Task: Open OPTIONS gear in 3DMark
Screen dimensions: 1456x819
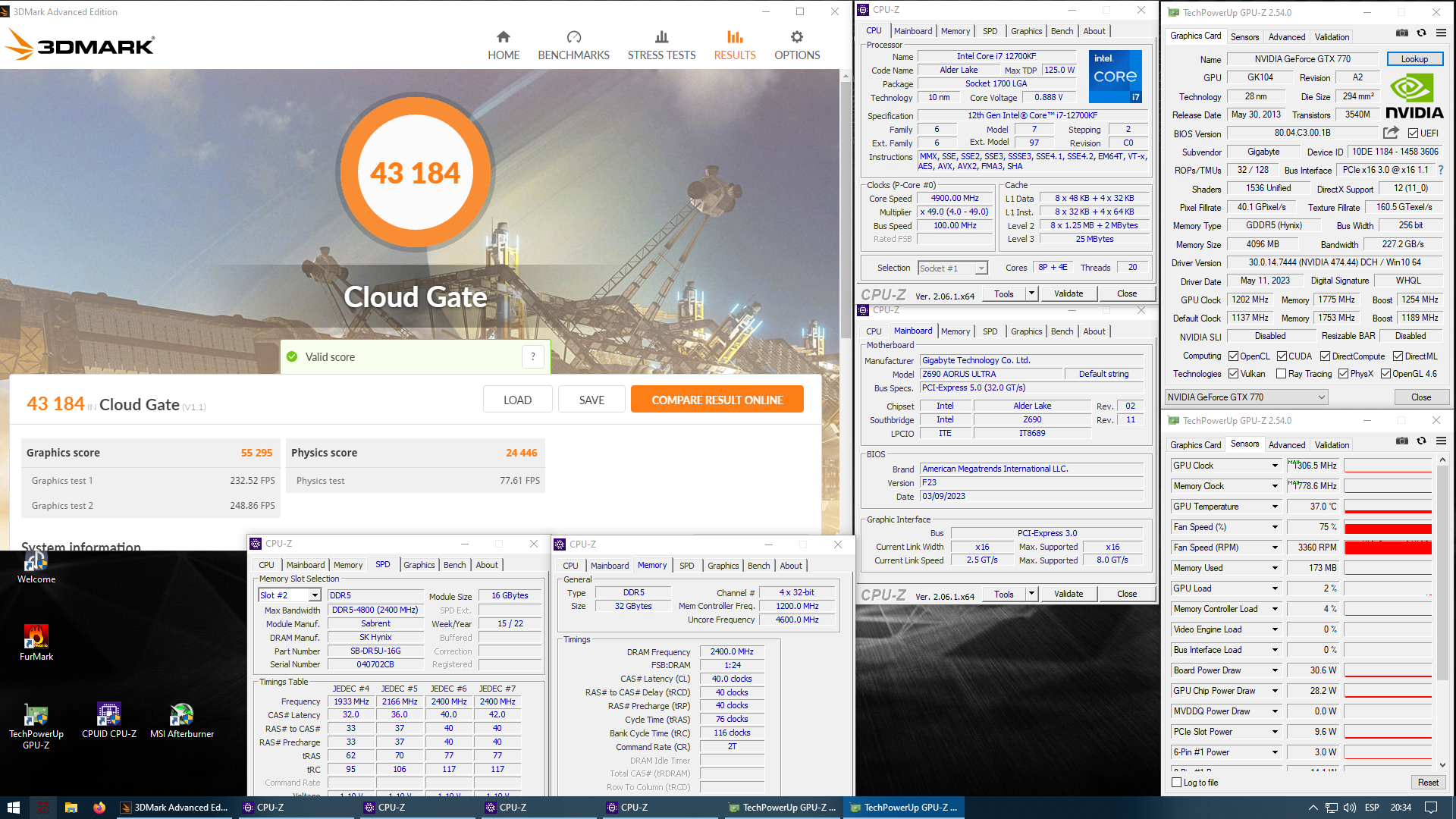Action: point(796,45)
